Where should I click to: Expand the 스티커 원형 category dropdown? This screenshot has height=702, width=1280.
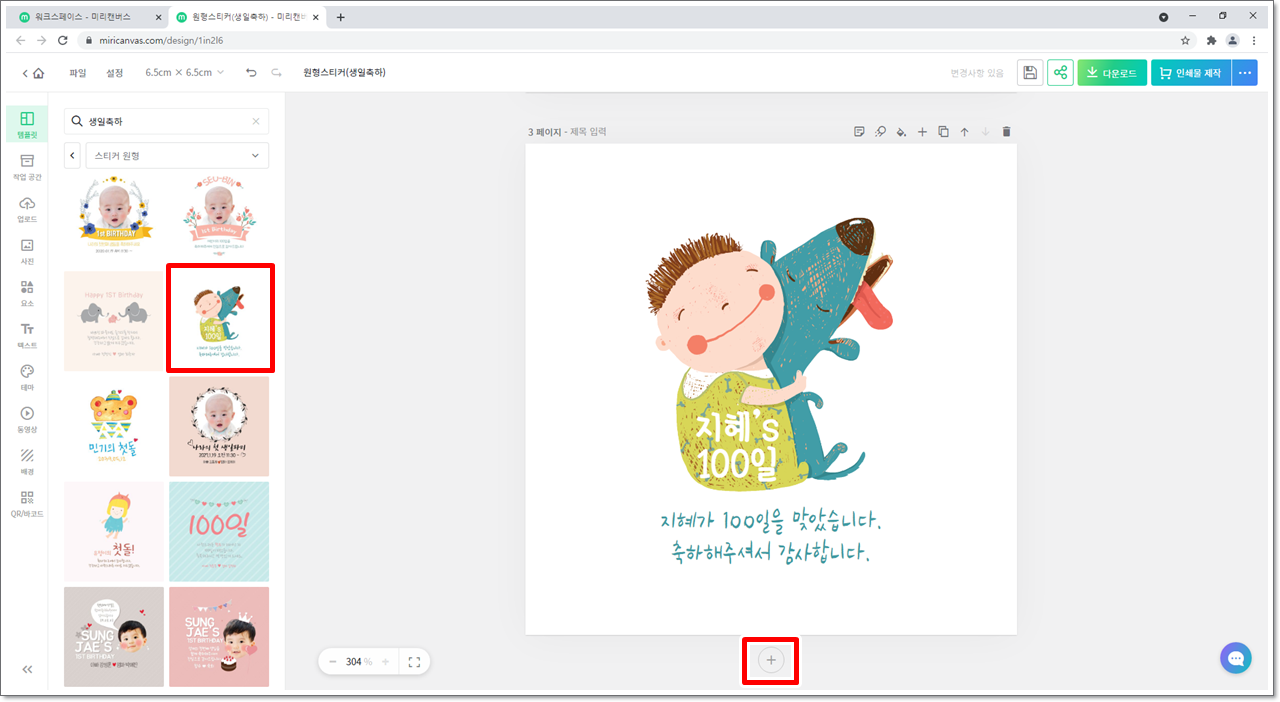click(177, 156)
